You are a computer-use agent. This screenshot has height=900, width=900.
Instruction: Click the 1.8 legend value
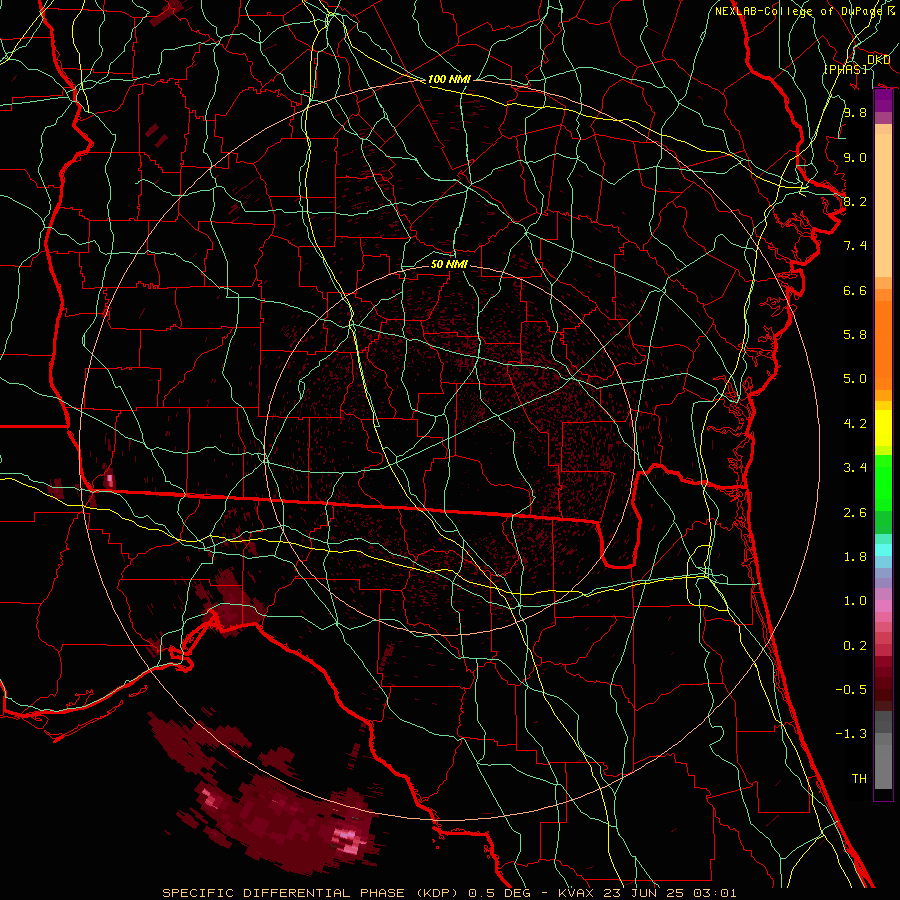tap(855, 557)
